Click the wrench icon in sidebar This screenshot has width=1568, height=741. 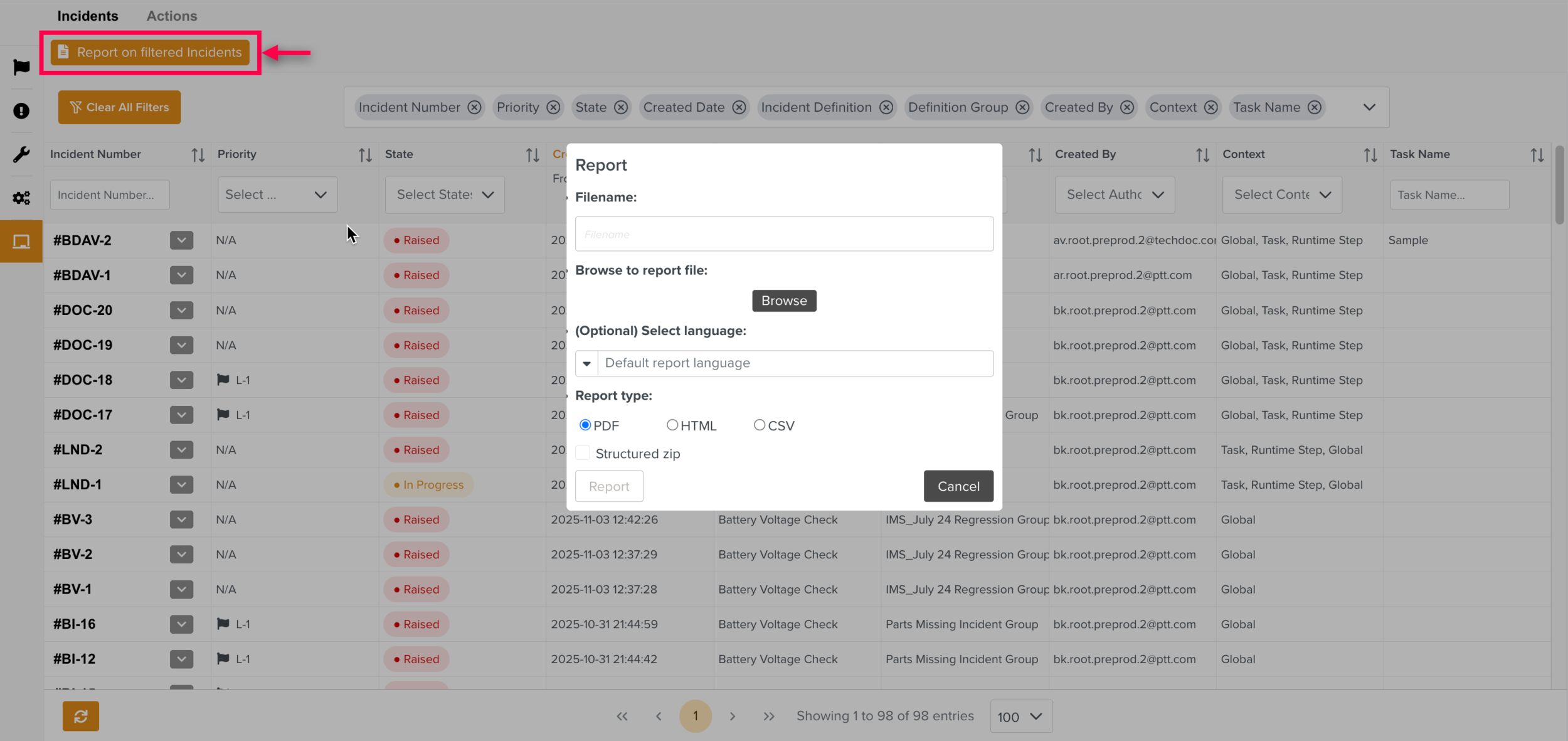pos(21,154)
